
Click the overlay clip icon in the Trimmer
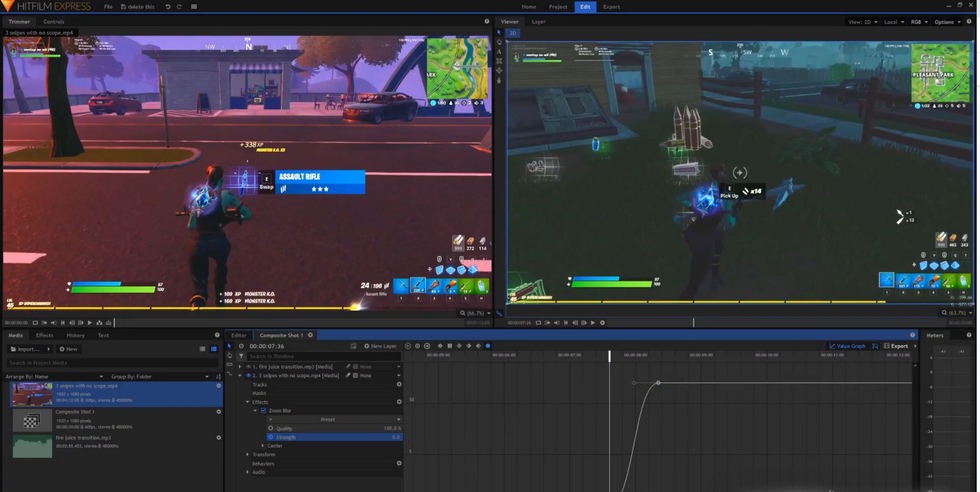coord(108,323)
